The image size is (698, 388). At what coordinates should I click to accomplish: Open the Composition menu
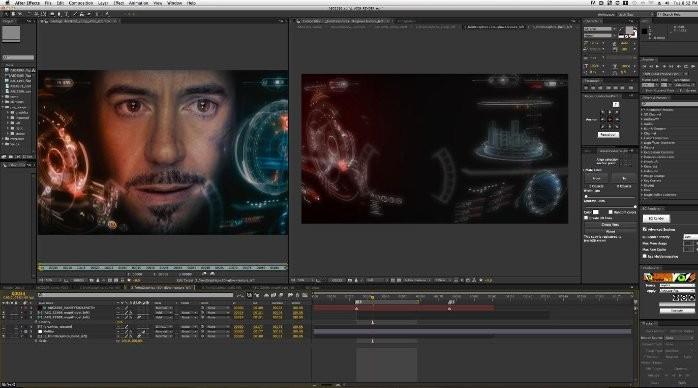(x=81, y=3)
